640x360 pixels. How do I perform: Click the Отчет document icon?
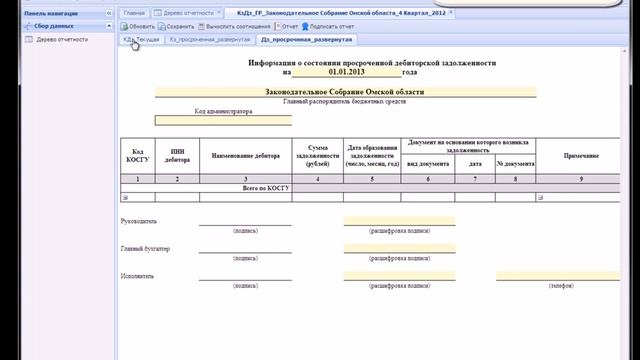point(278,27)
